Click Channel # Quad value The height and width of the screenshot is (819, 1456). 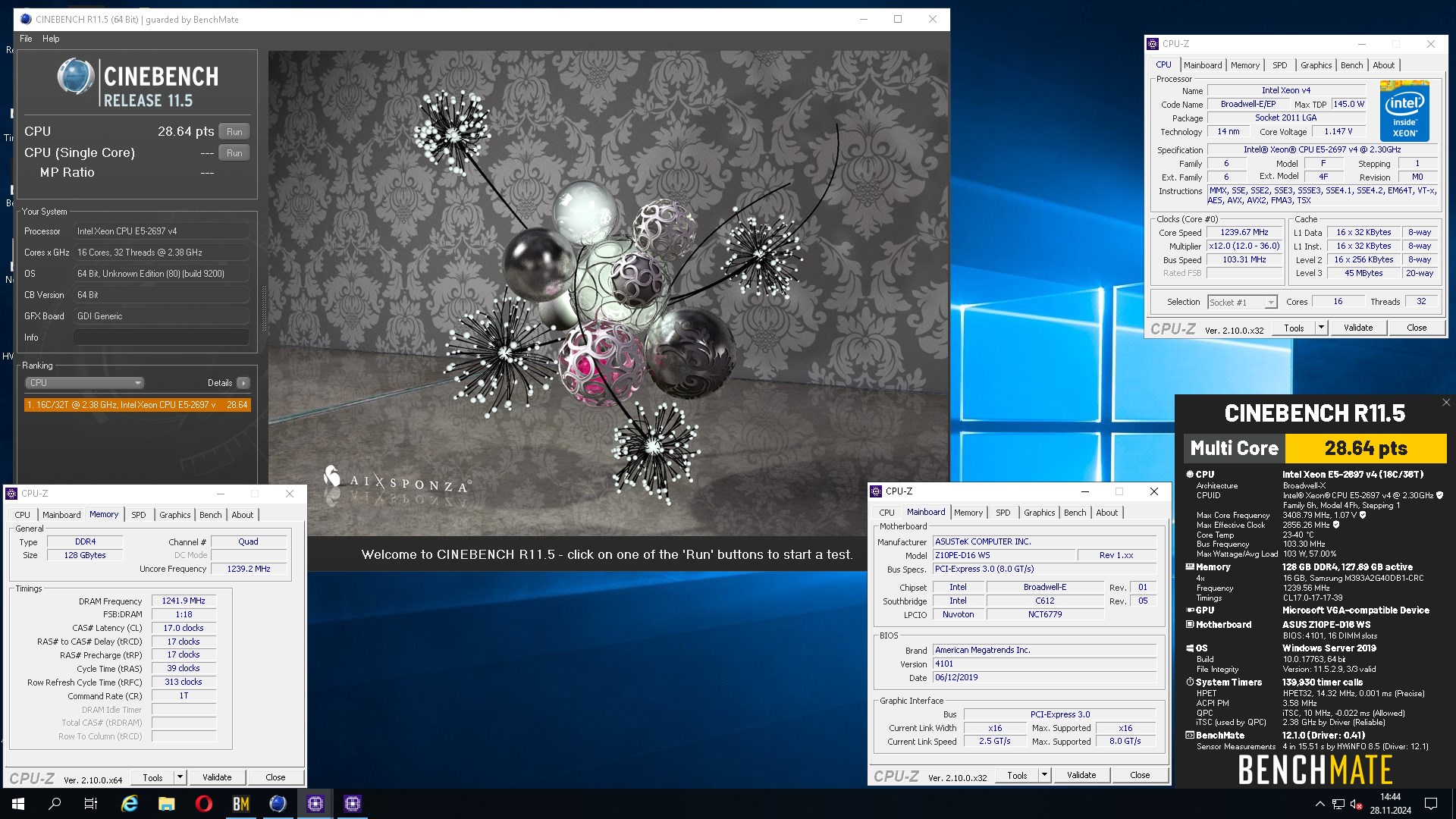[249, 541]
